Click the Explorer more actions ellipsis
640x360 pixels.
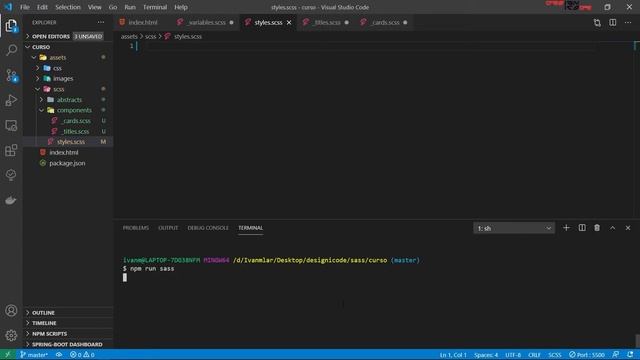101,22
